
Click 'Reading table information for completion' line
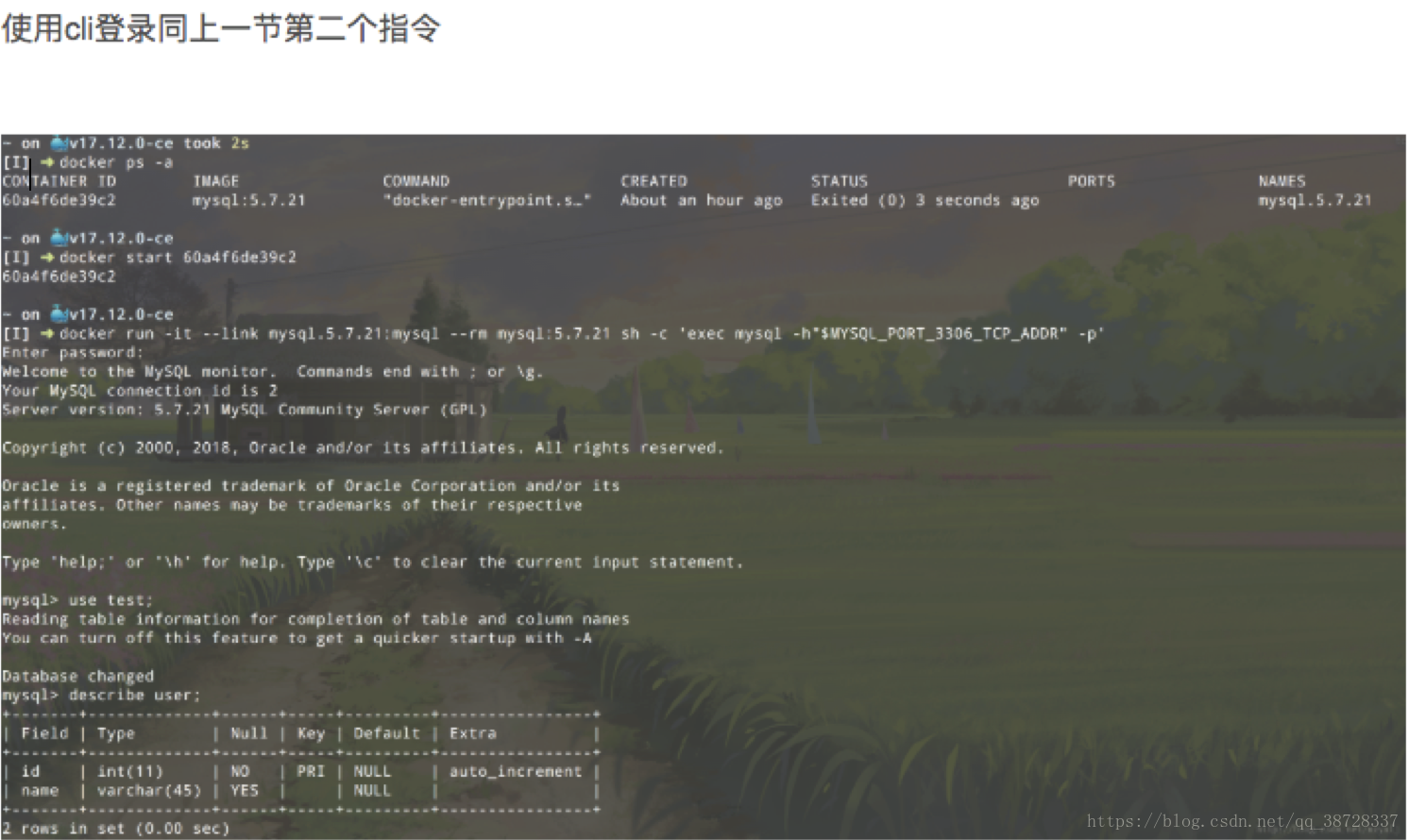click(x=315, y=619)
